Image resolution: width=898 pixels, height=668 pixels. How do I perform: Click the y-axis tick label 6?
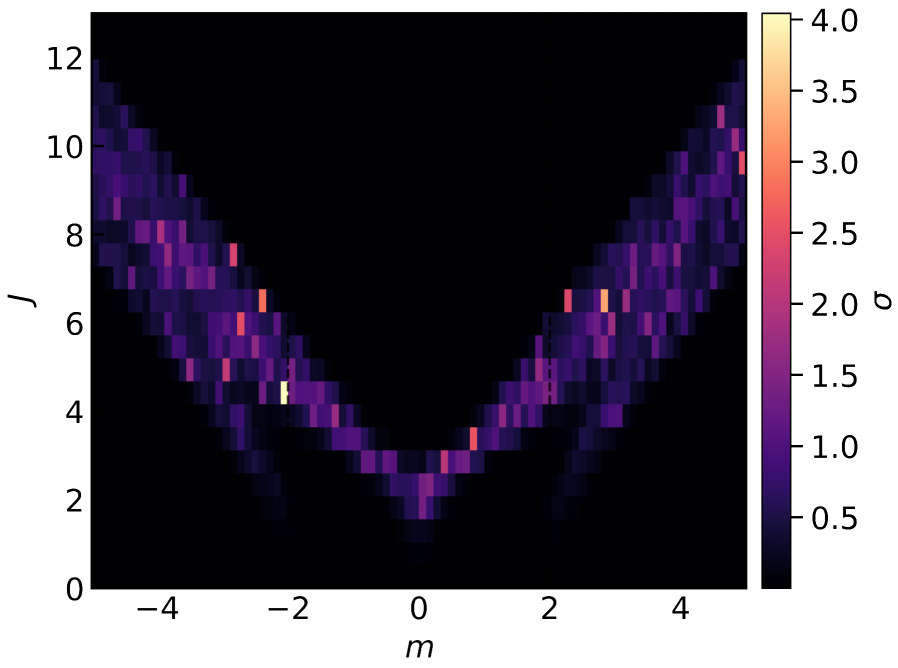tap(72, 323)
